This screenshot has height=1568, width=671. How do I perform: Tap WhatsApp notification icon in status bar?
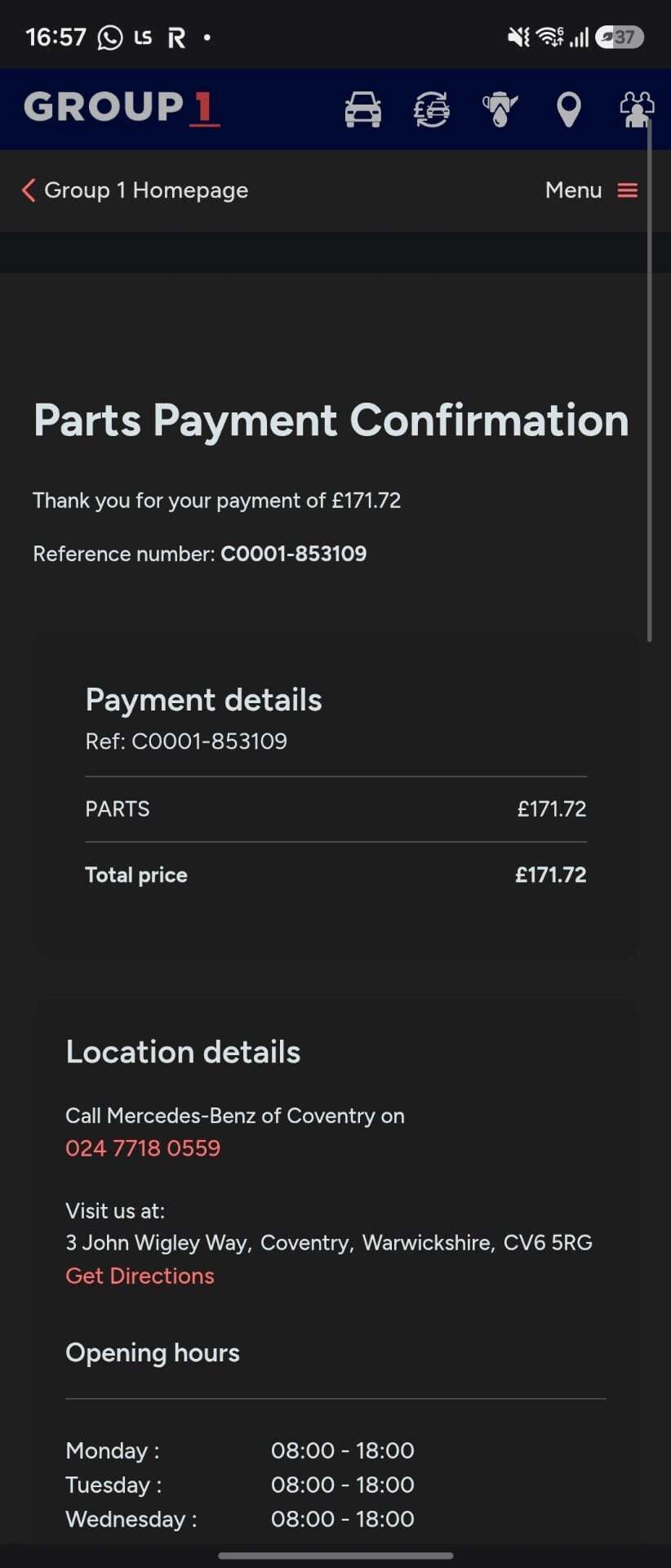pos(109,38)
